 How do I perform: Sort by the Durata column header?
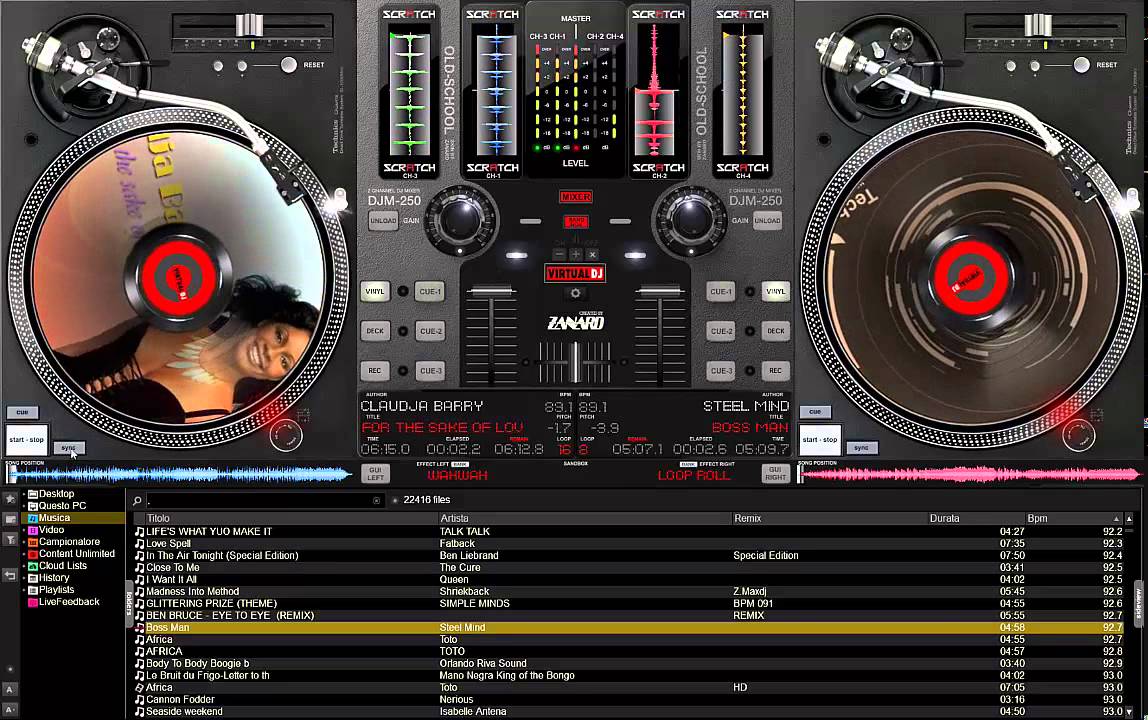point(976,519)
